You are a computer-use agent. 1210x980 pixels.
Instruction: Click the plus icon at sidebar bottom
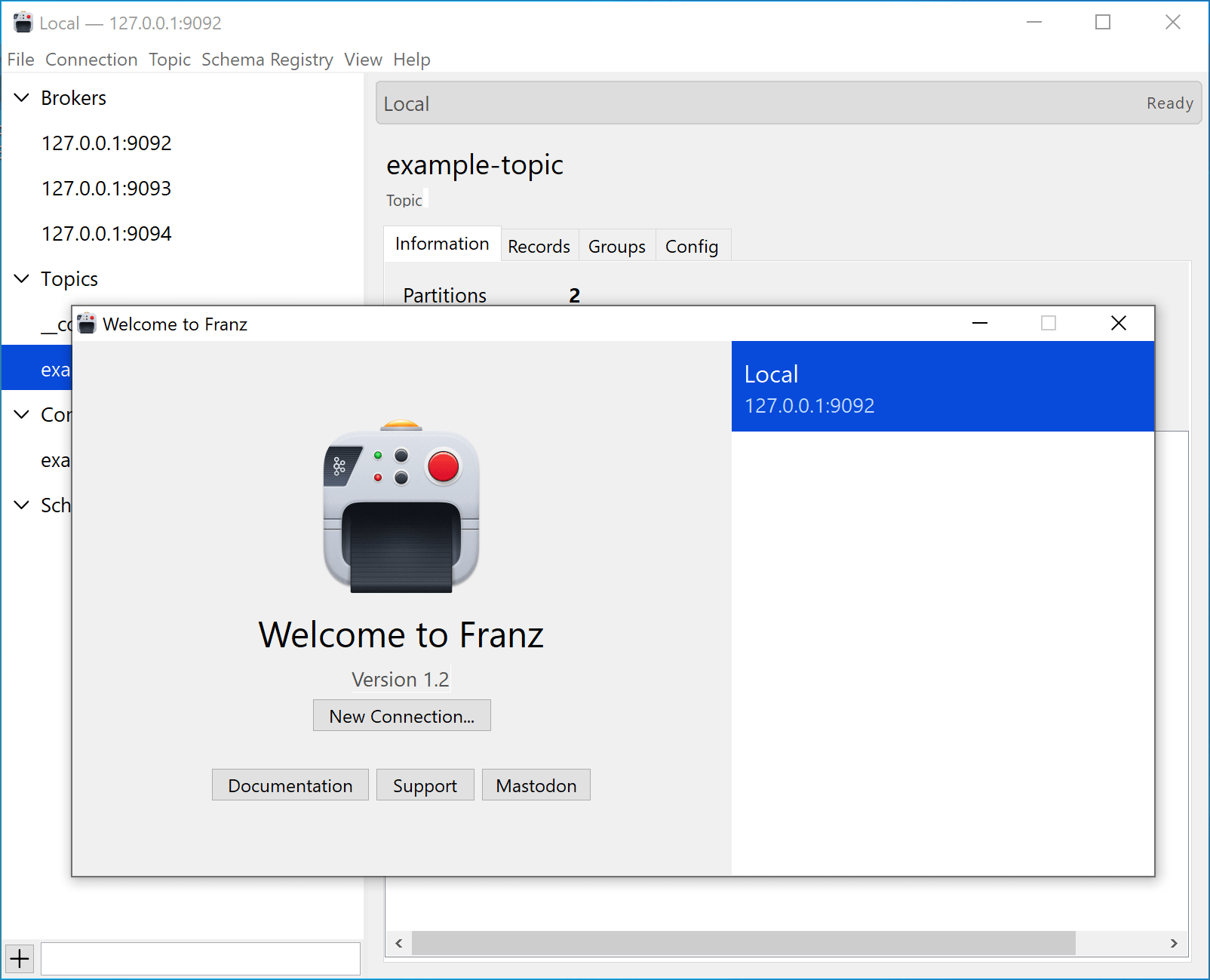click(20, 959)
